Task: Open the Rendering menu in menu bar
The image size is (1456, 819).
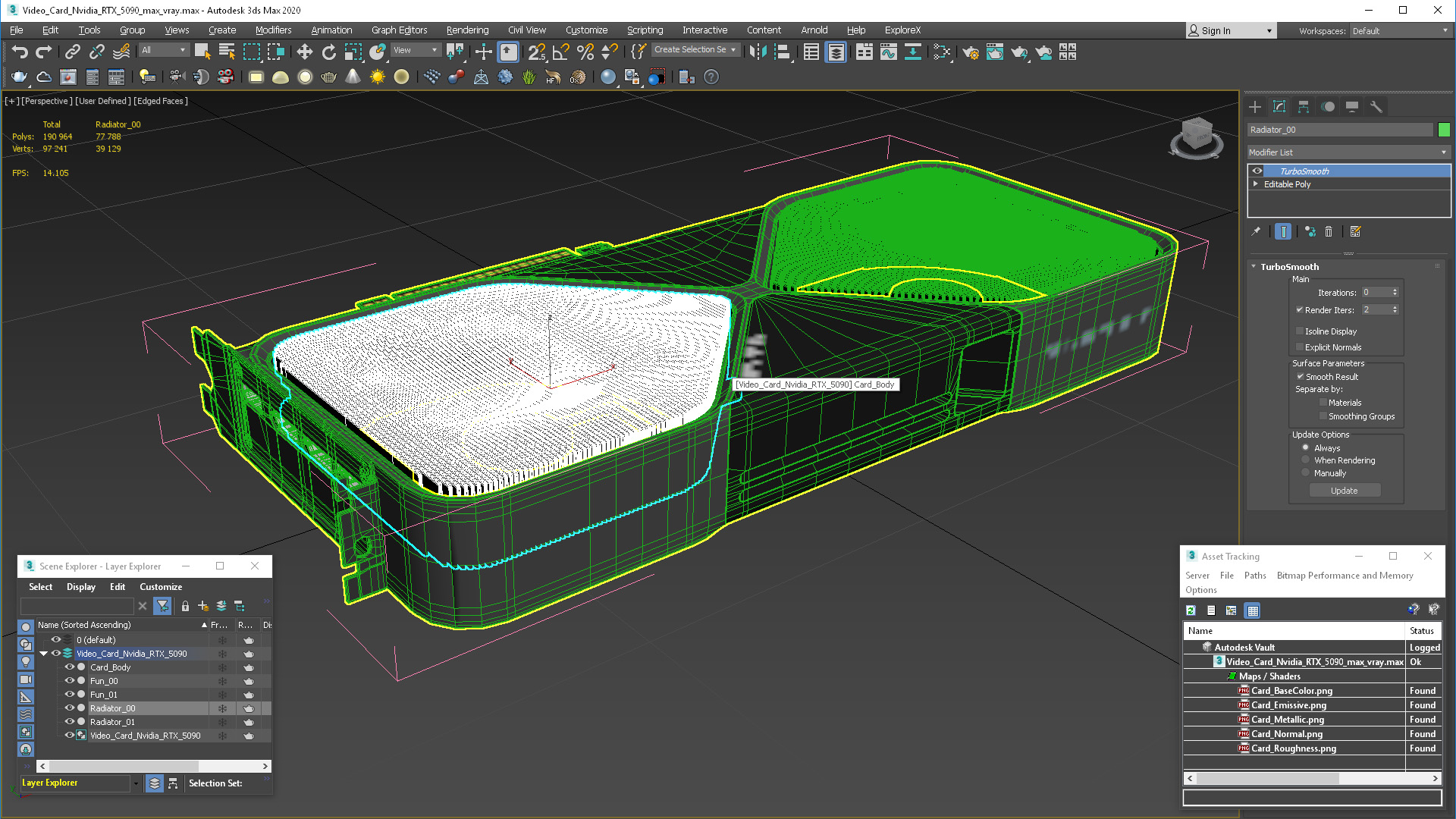Action: click(466, 29)
